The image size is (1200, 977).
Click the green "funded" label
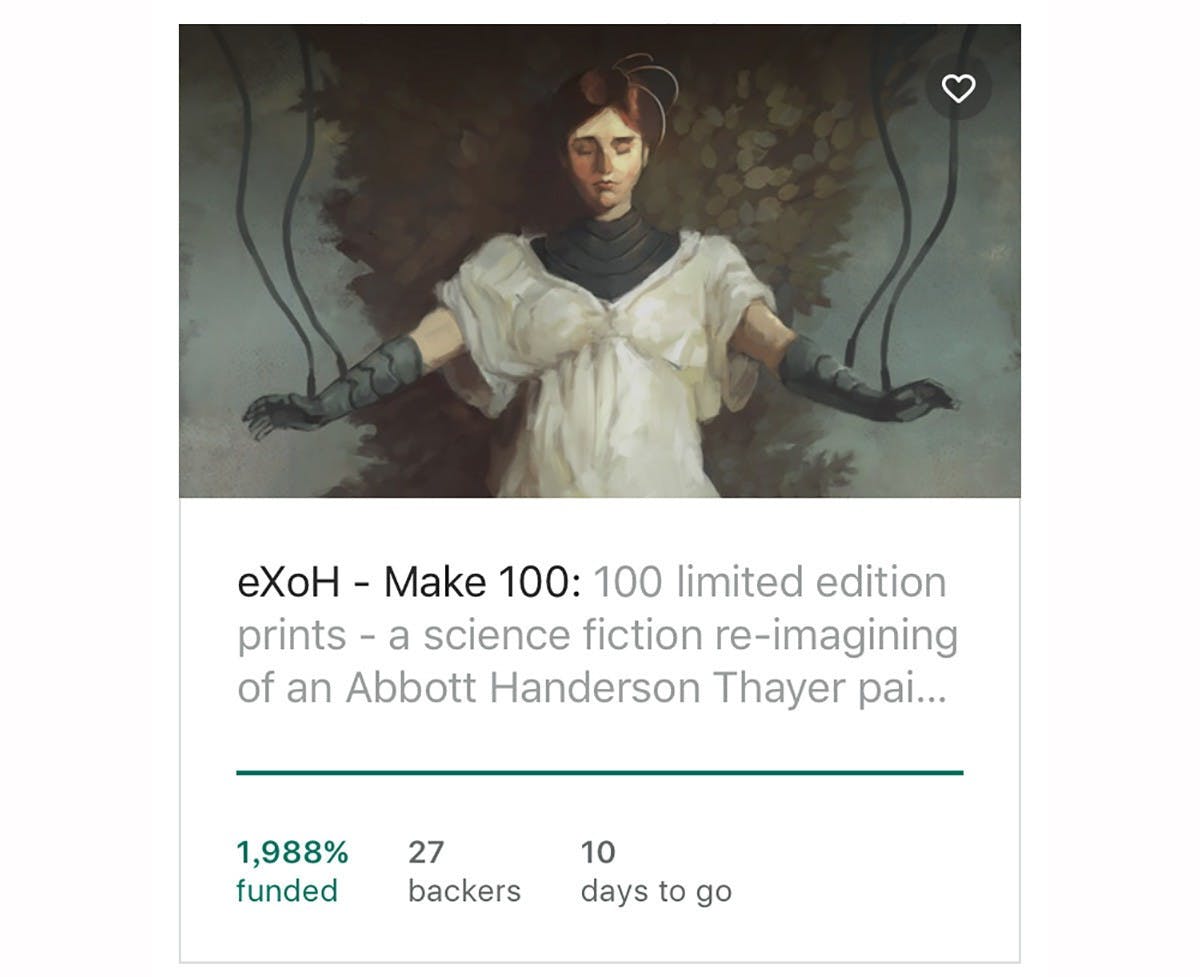point(287,890)
